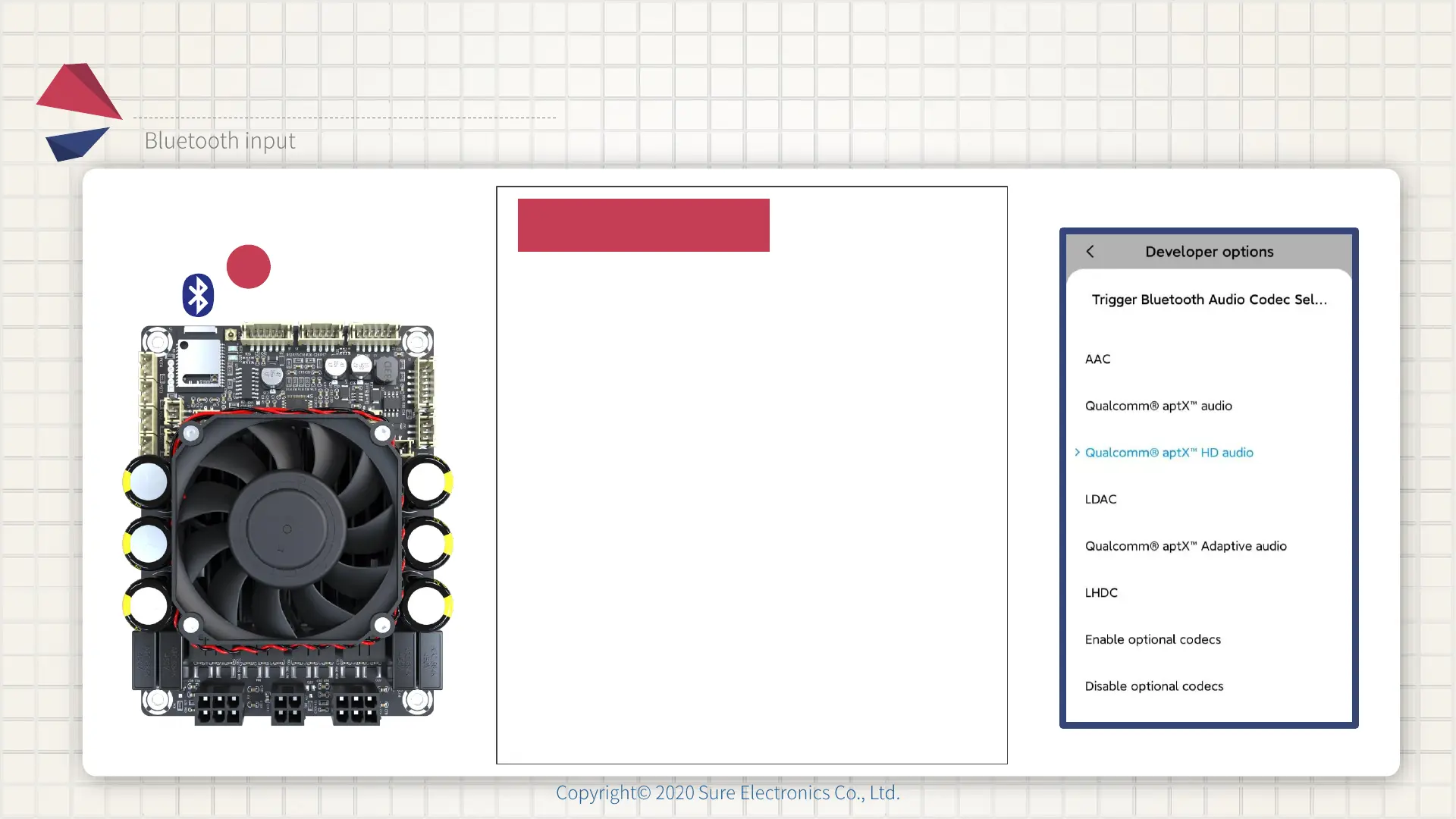Click the blue Bluetooth logo icon

(198, 295)
